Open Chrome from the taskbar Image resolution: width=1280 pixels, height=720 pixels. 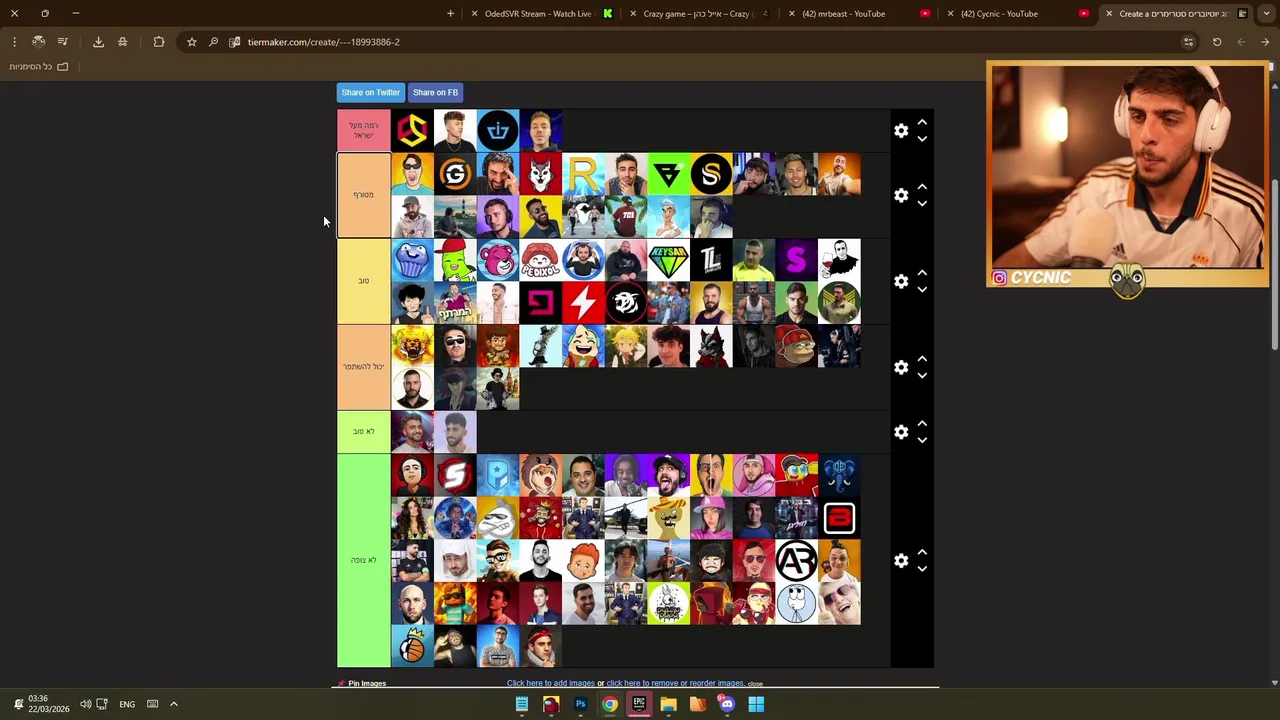click(609, 704)
